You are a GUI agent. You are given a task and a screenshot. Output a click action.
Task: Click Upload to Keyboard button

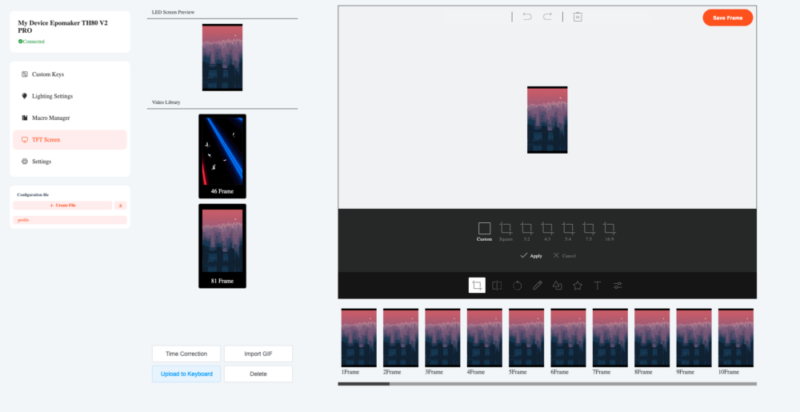pyautogui.click(x=186, y=373)
